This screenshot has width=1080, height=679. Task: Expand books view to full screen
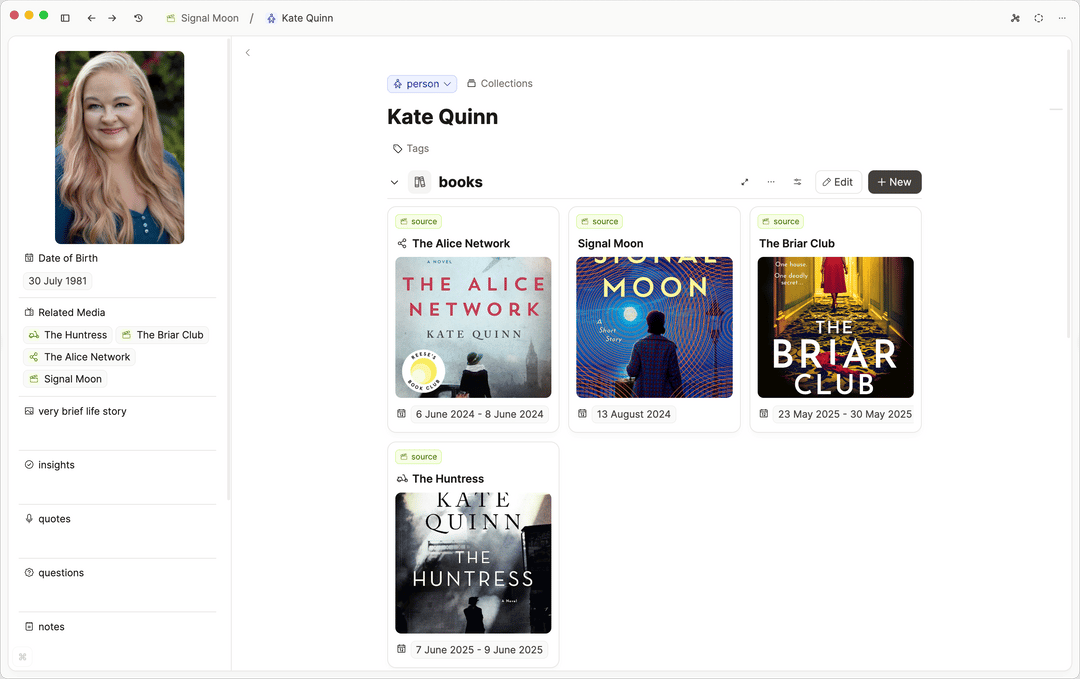tap(745, 182)
